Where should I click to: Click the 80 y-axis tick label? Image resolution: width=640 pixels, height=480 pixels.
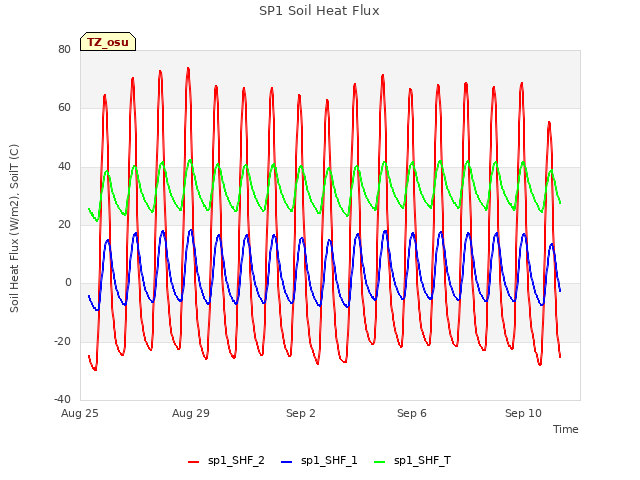click(64, 49)
